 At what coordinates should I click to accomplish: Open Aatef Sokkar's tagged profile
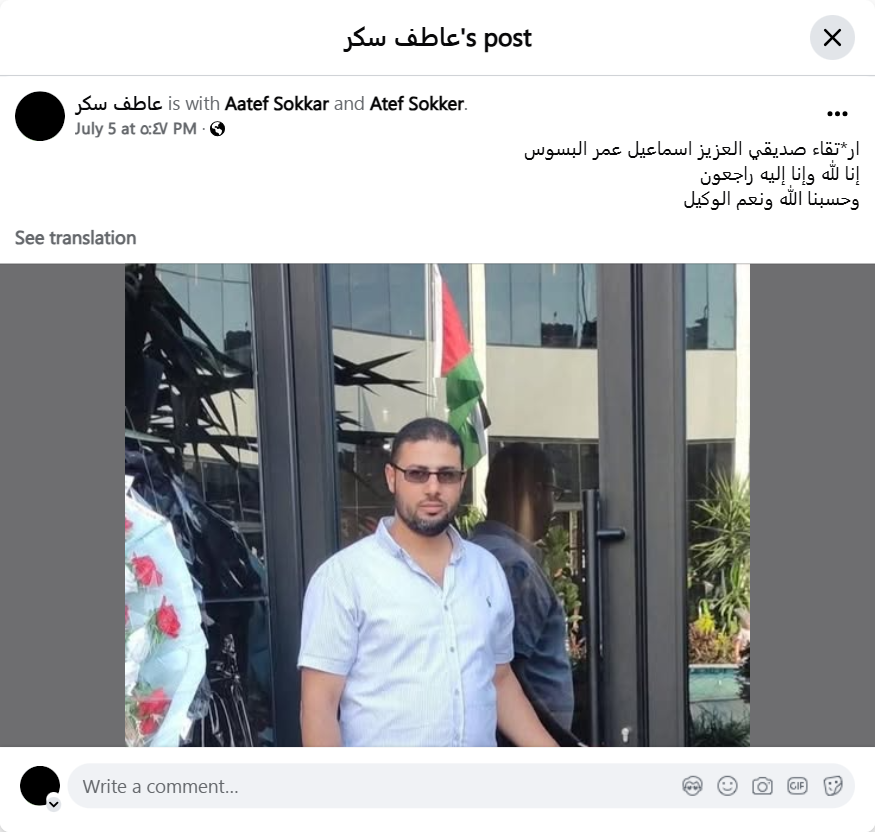277,104
